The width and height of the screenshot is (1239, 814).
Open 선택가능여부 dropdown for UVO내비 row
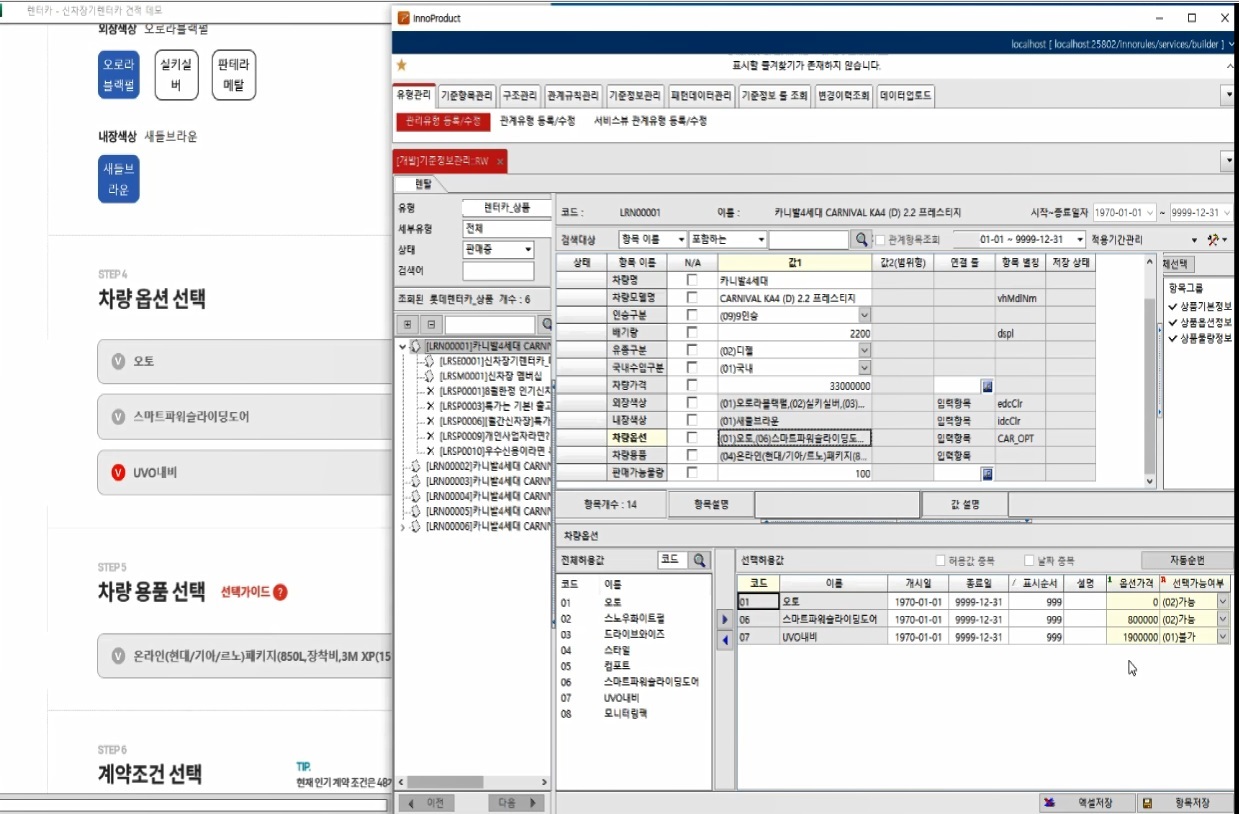tap(1224, 637)
